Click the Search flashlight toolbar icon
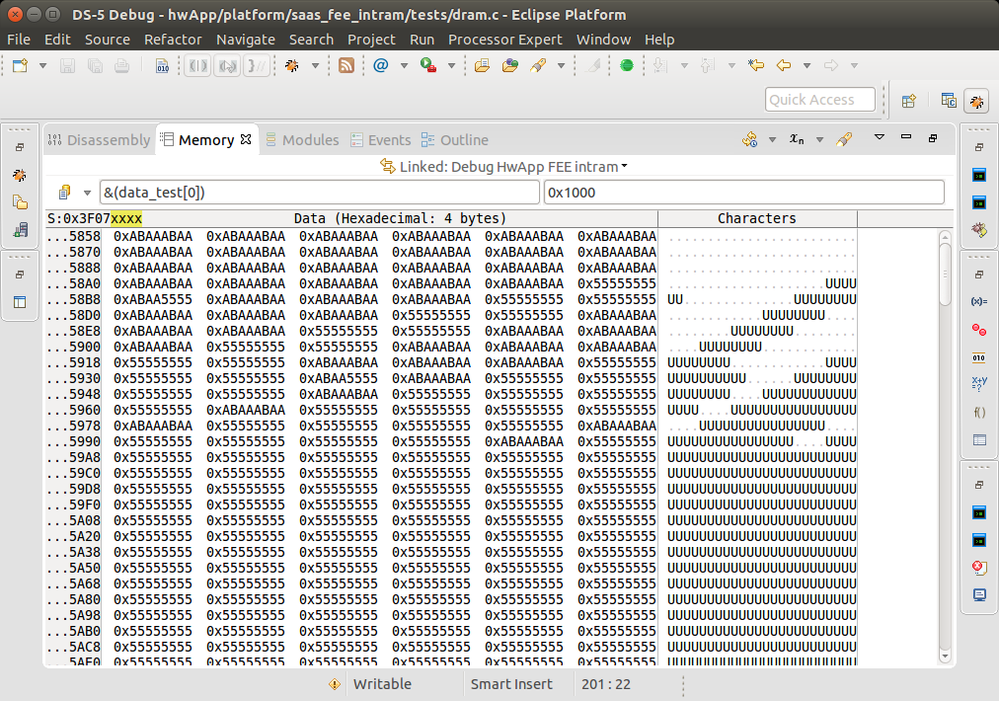This screenshot has height=701, width=999. (538, 65)
